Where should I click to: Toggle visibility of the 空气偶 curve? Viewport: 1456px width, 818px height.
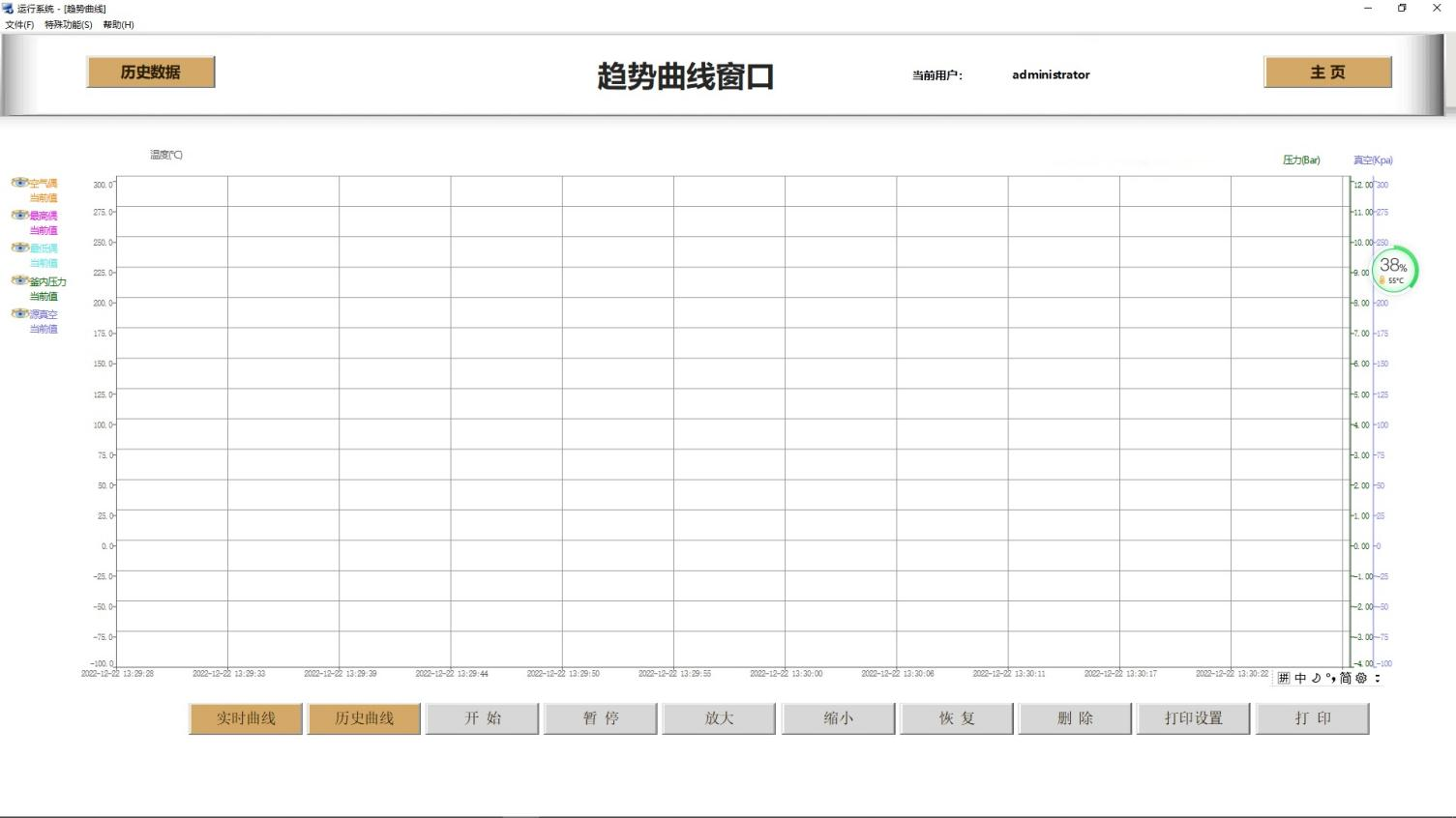(x=19, y=182)
